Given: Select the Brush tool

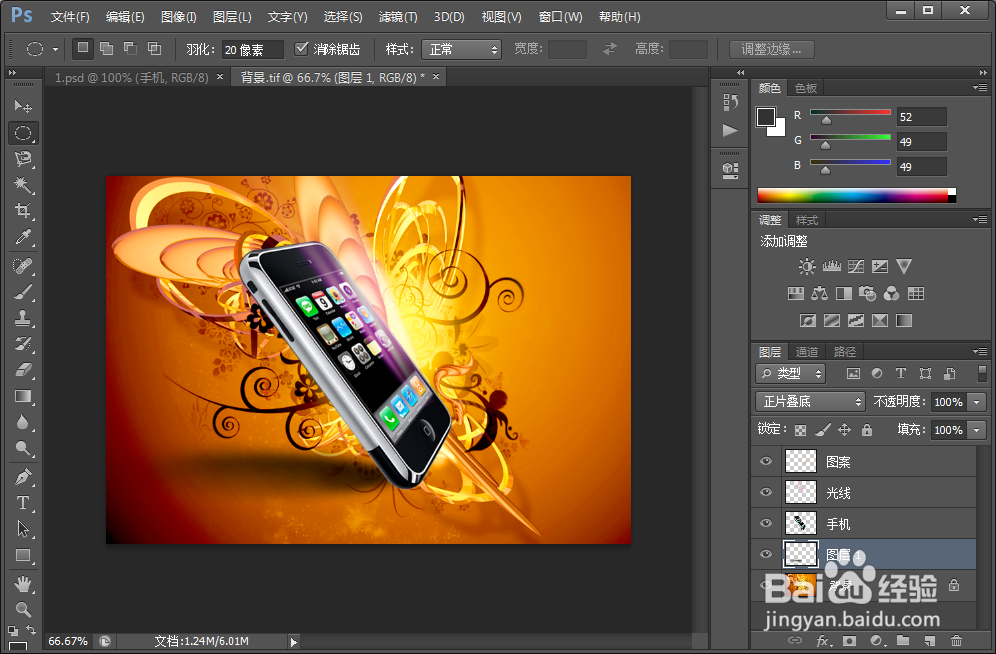Looking at the screenshot, I should point(23,291).
